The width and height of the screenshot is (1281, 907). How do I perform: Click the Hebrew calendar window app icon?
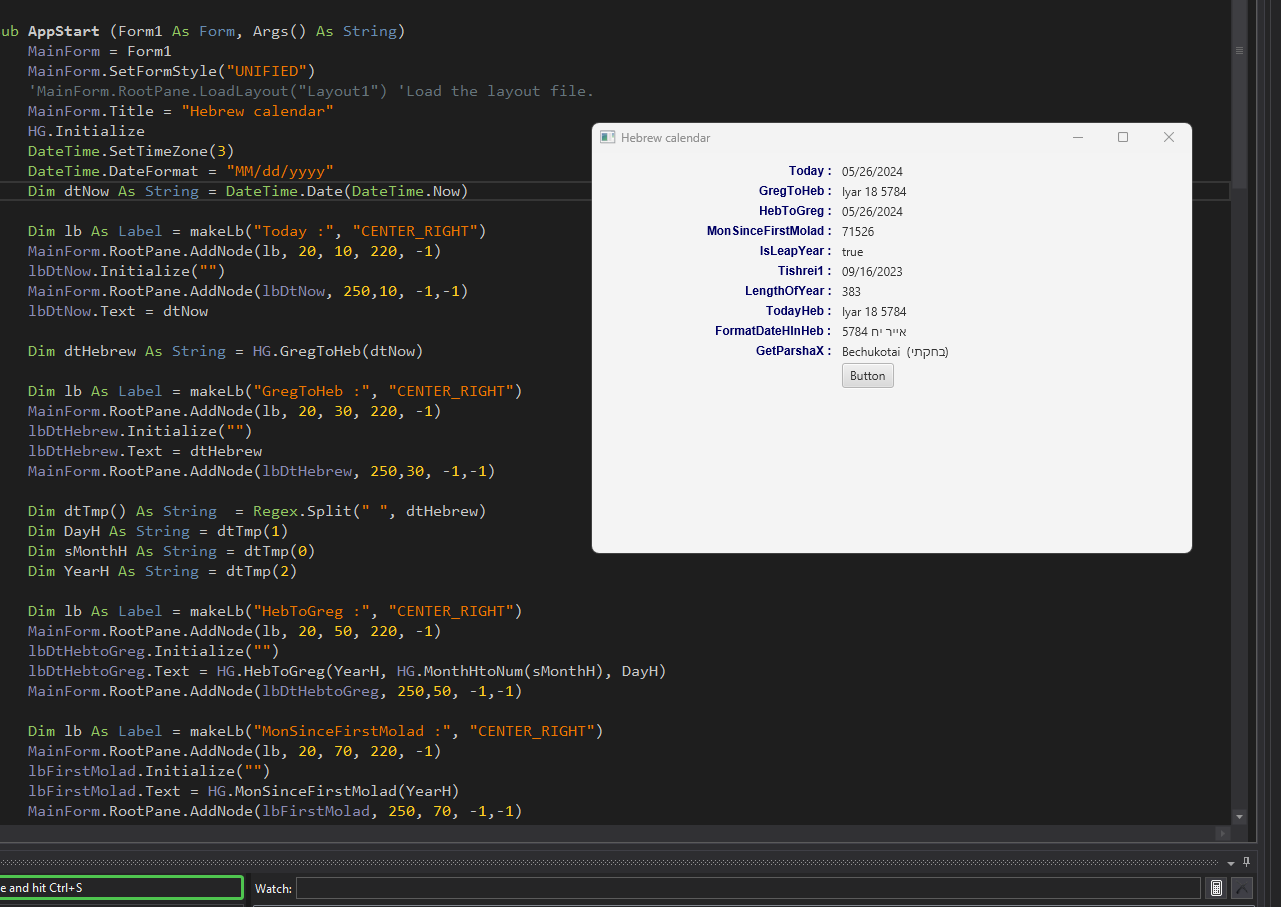tap(607, 137)
